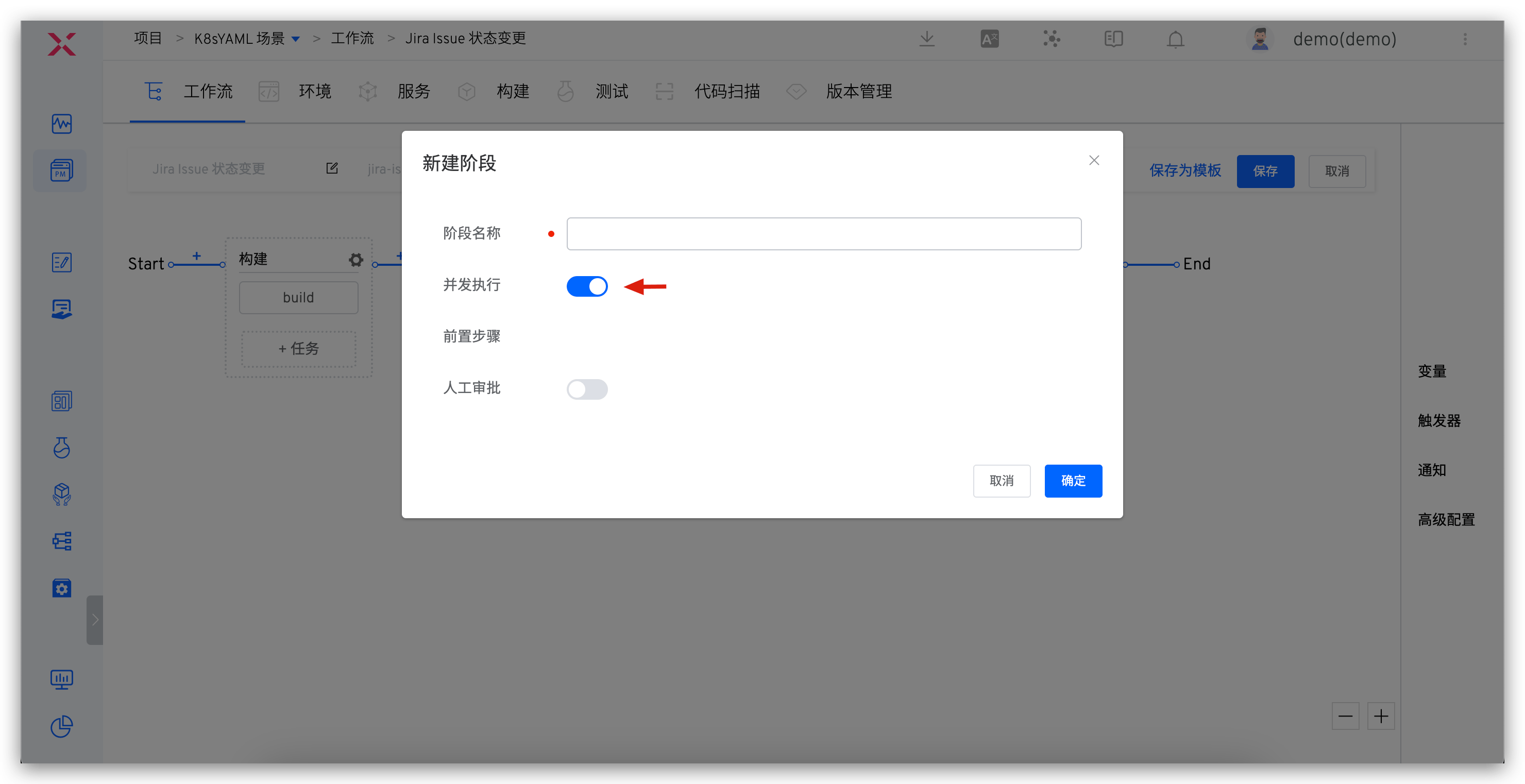Enable the 人工审批 toggle
The image size is (1525, 784).
(587, 389)
